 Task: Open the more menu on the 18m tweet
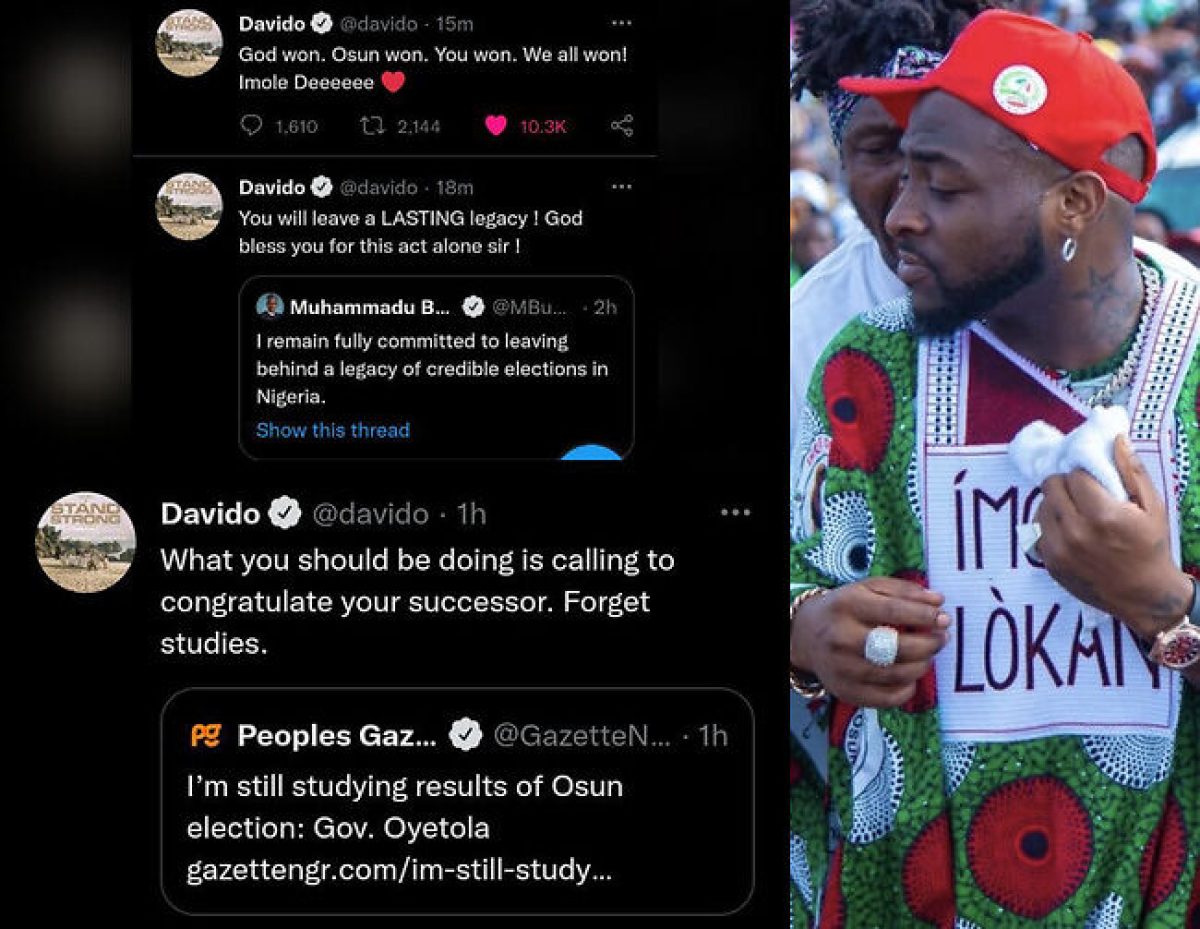(x=622, y=186)
